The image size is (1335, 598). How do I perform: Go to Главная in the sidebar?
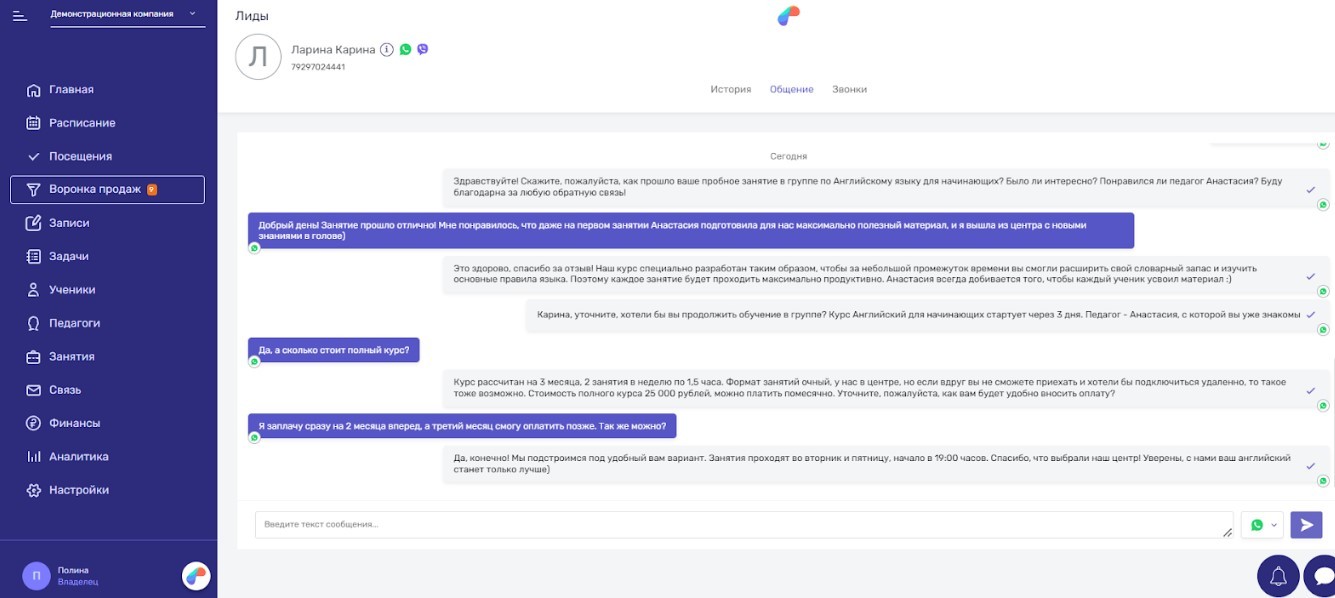(71, 90)
